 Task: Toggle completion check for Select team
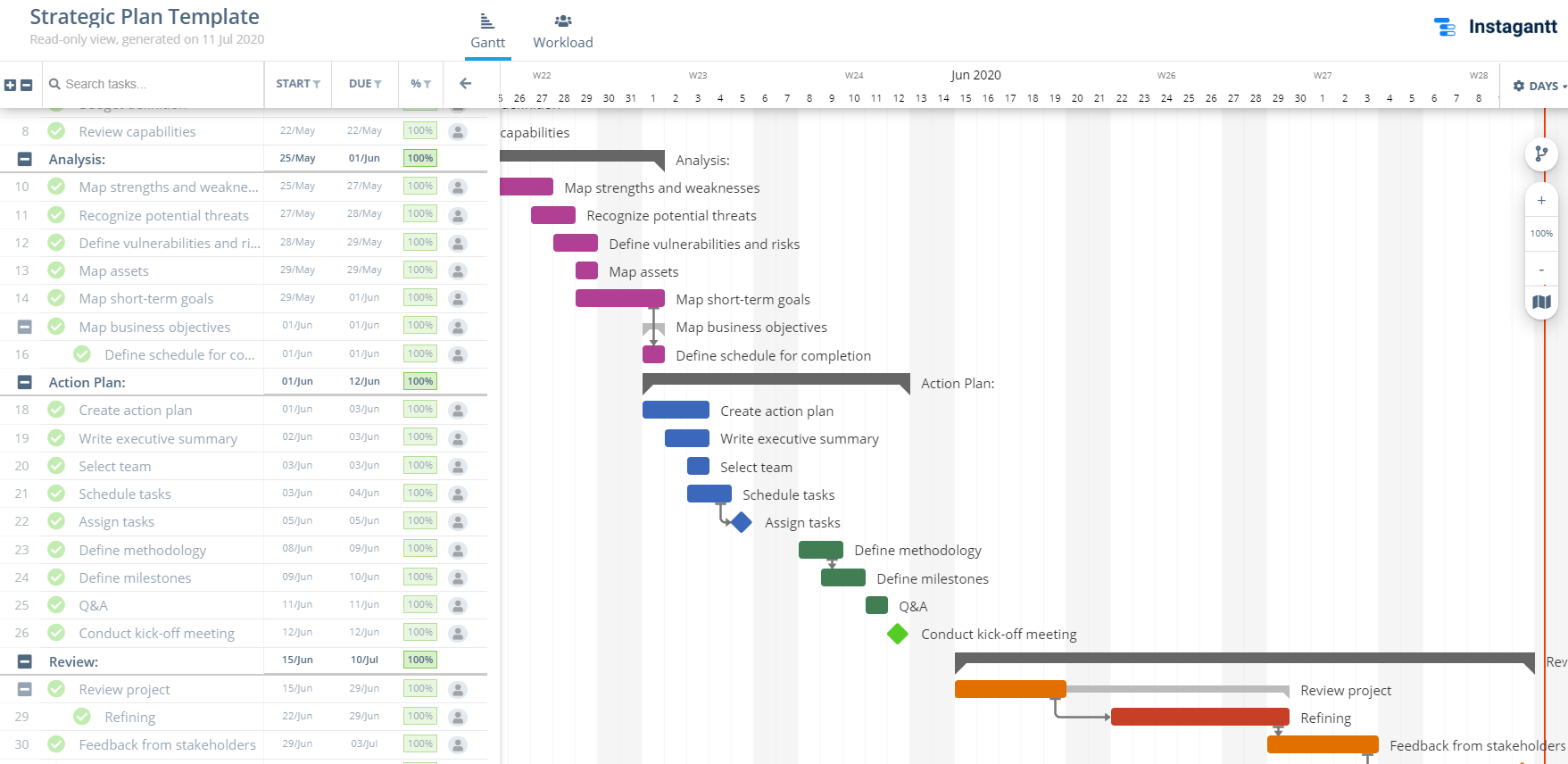click(x=56, y=466)
